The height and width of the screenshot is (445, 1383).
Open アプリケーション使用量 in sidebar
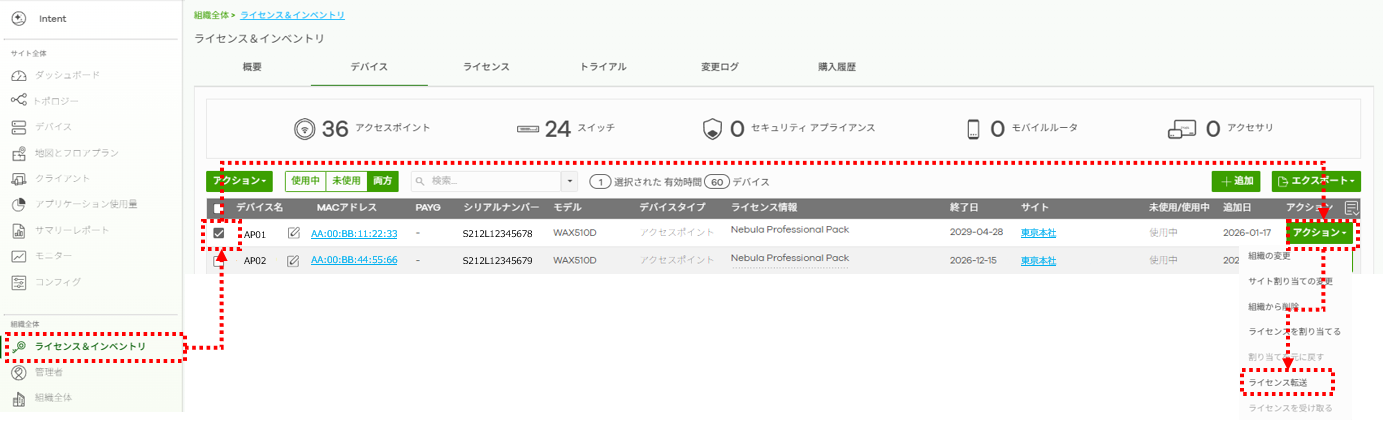(x=86, y=204)
